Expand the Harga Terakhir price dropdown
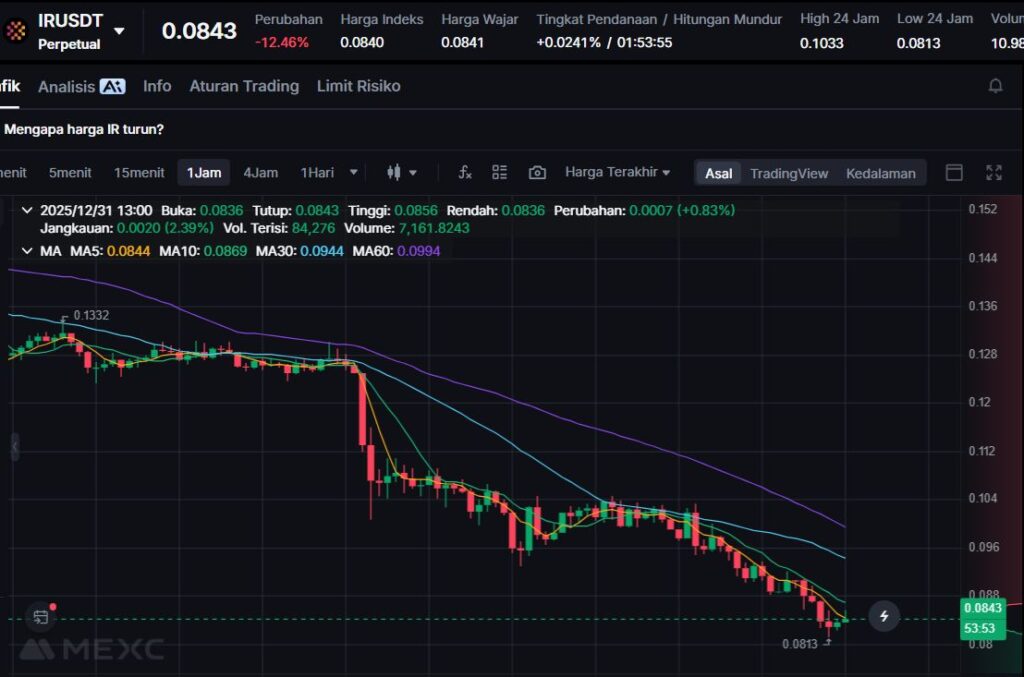 (617, 172)
